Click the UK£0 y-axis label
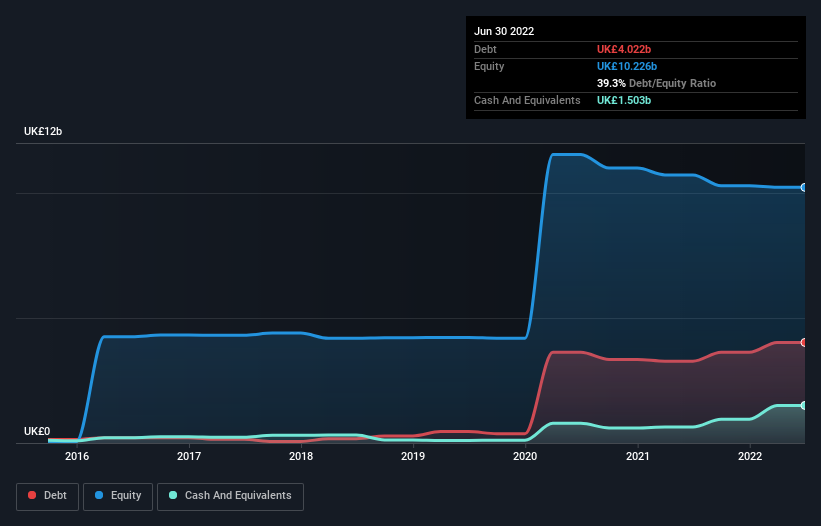 tap(37, 431)
